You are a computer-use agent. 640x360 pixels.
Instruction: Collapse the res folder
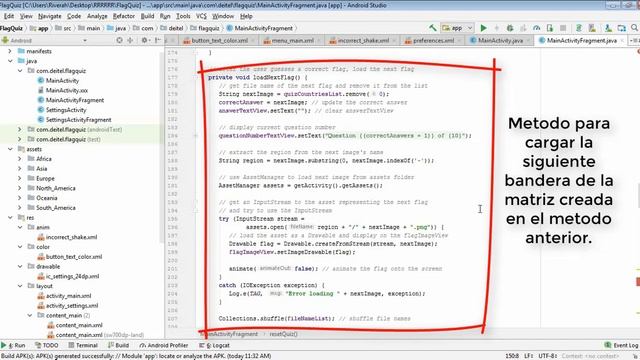[10, 218]
